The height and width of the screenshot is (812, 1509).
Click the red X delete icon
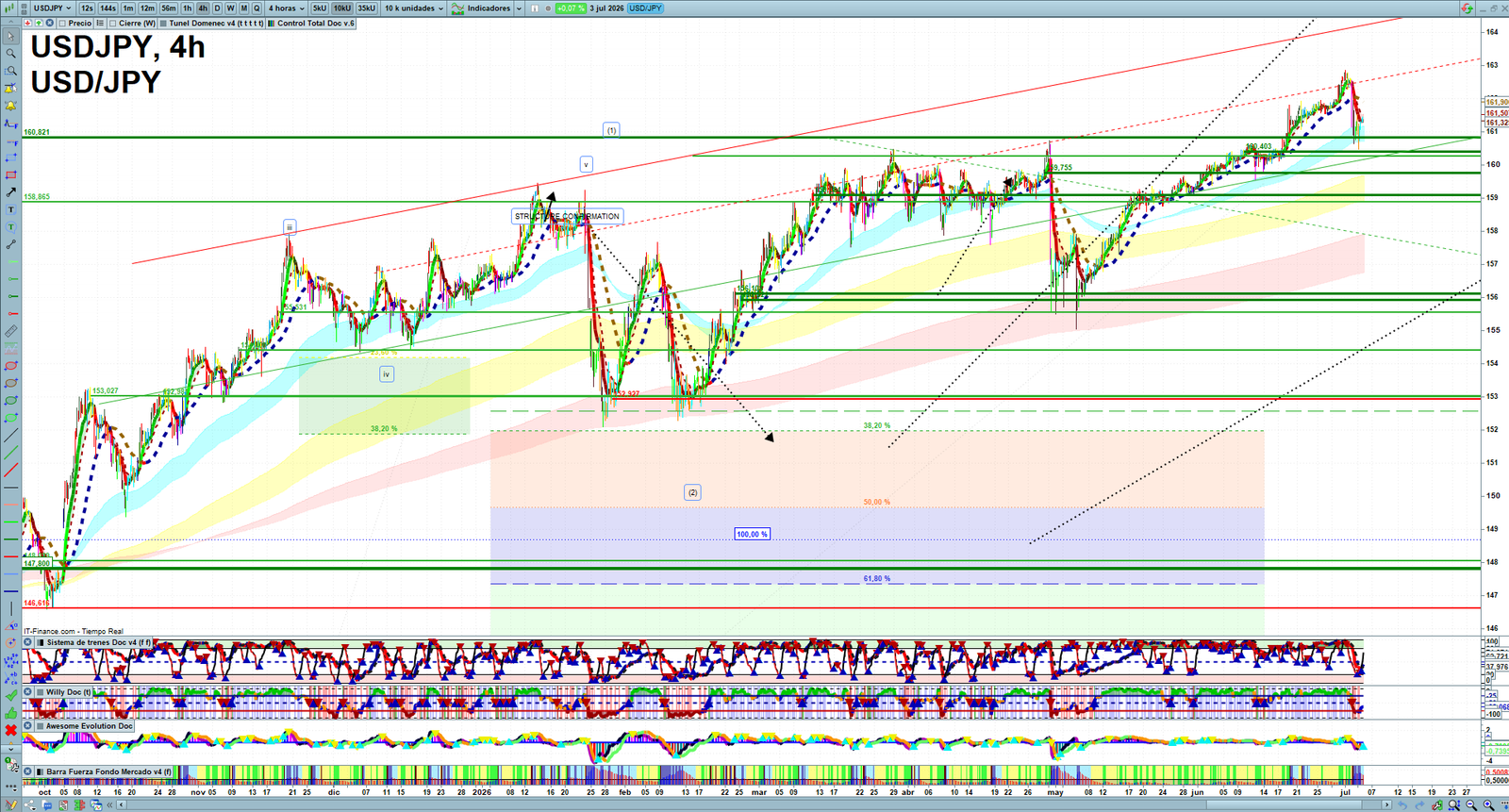pyautogui.click(x=10, y=730)
